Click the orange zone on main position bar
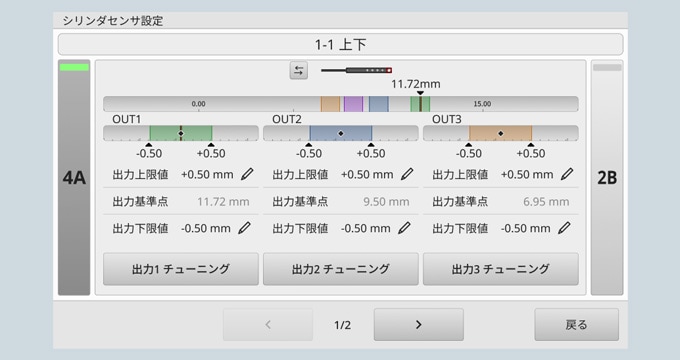The height and width of the screenshot is (360, 680). (330, 104)
